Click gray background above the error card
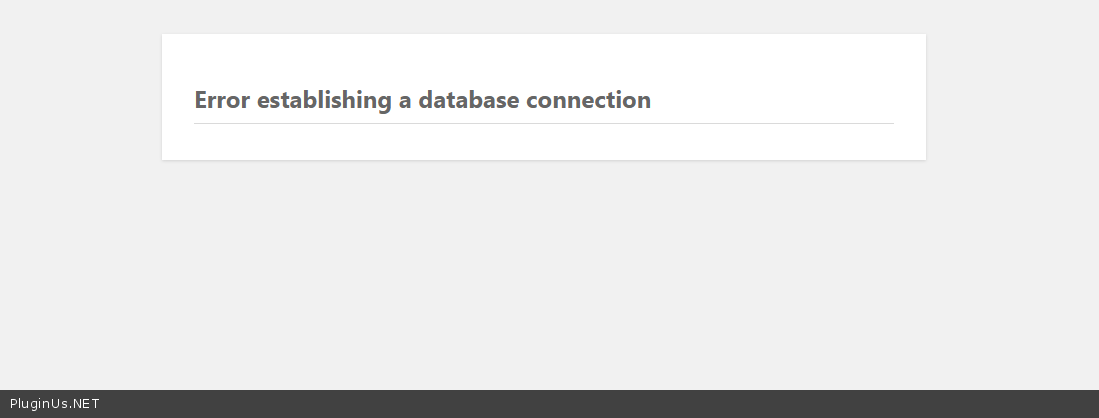 point(543,16)
